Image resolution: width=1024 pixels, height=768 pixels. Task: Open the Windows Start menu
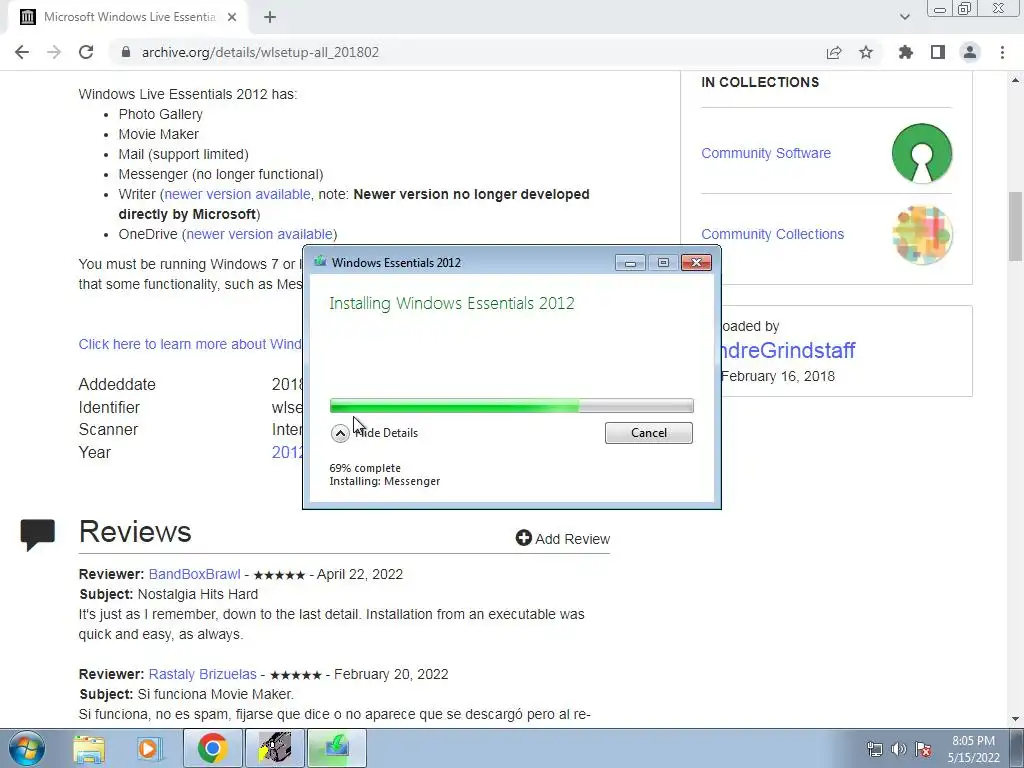(27, 748)
